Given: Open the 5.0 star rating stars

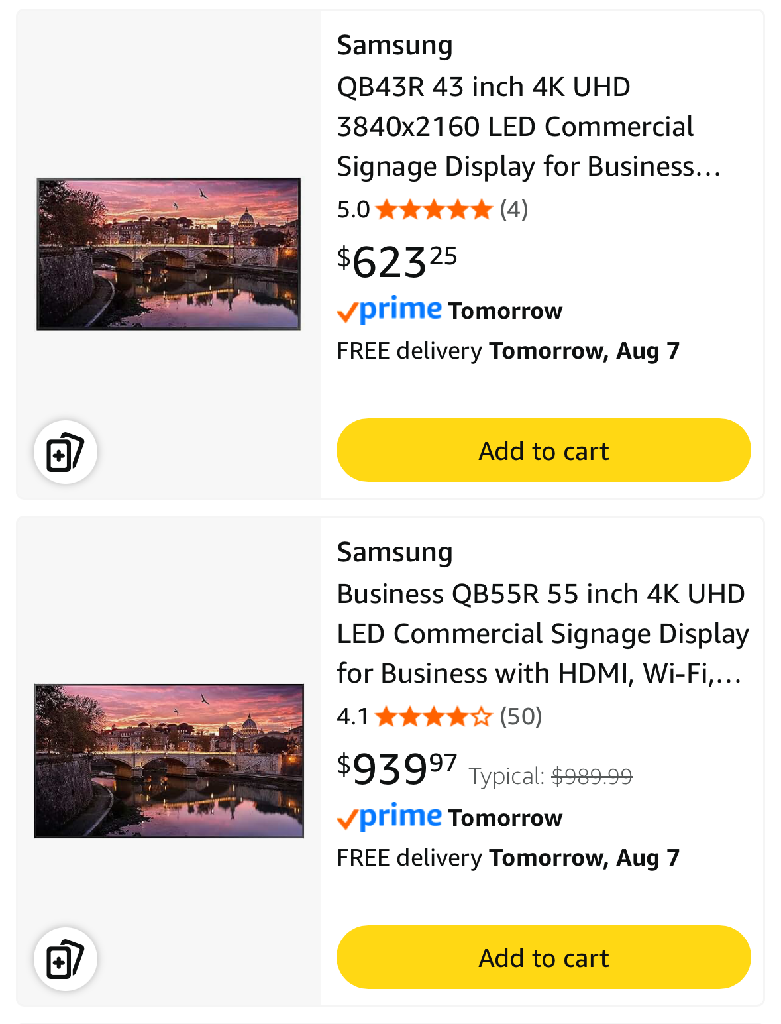Looking at the screenshot, I should click(x=433, y=209).
